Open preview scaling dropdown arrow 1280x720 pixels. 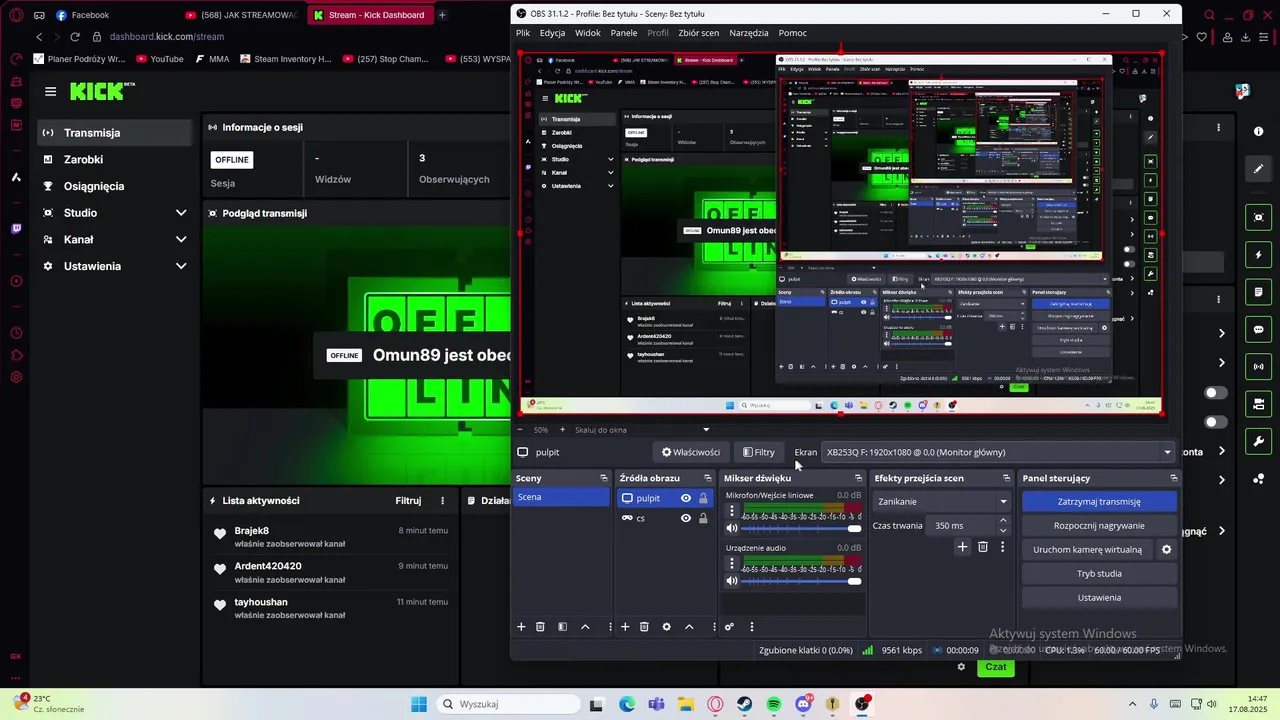[x=706, y=430]
